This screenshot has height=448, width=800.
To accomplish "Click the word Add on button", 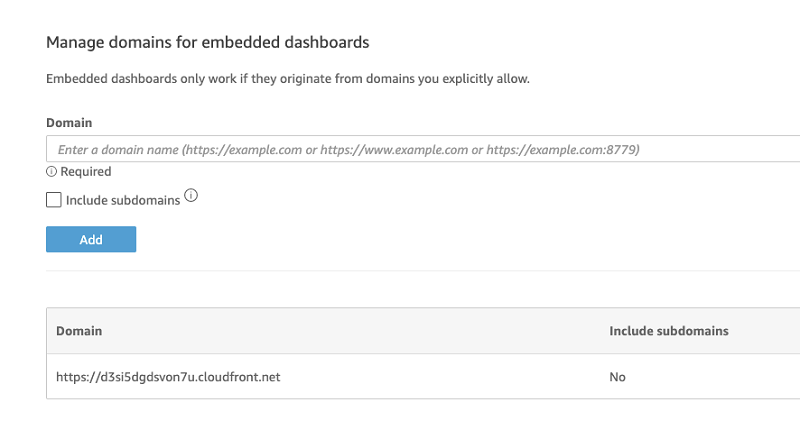I will coord(91,239).
